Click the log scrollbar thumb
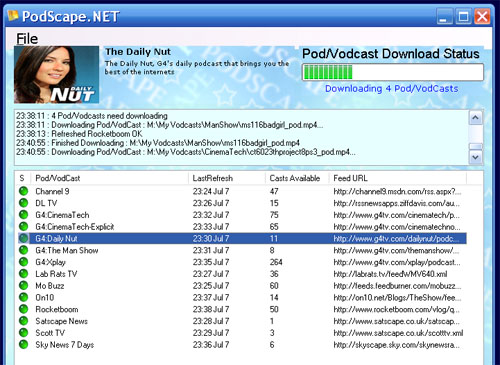The image size is (500, 365). coord(476,147)
